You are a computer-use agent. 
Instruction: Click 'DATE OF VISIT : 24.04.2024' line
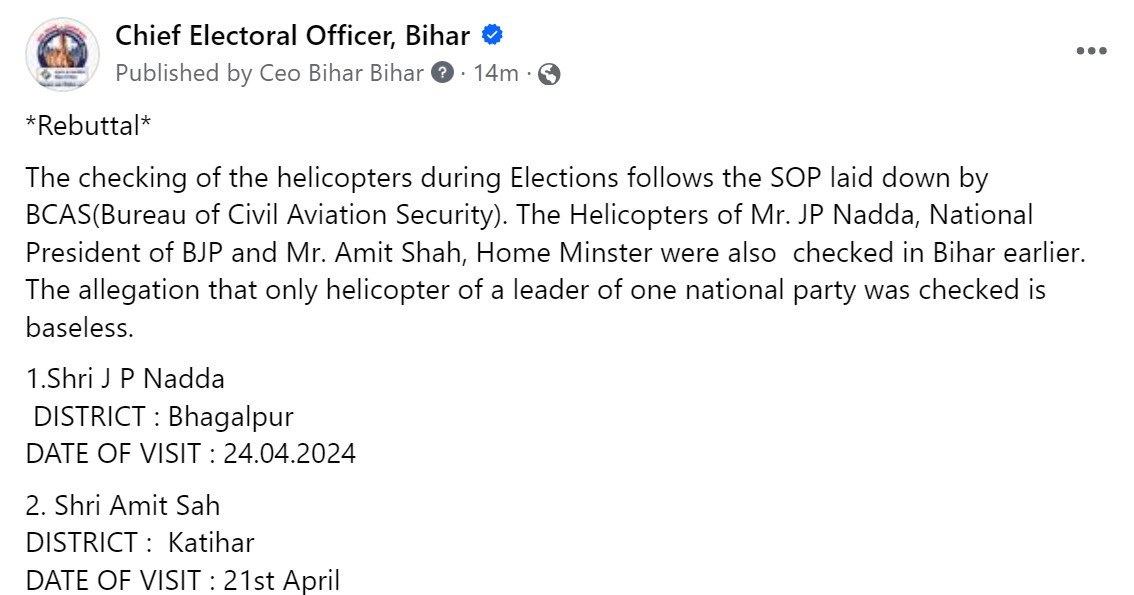tap(191, 454)
